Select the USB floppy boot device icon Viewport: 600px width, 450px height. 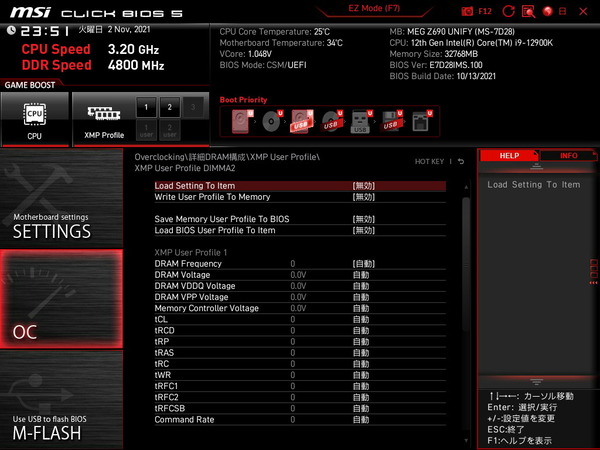(x=391, y=121)
